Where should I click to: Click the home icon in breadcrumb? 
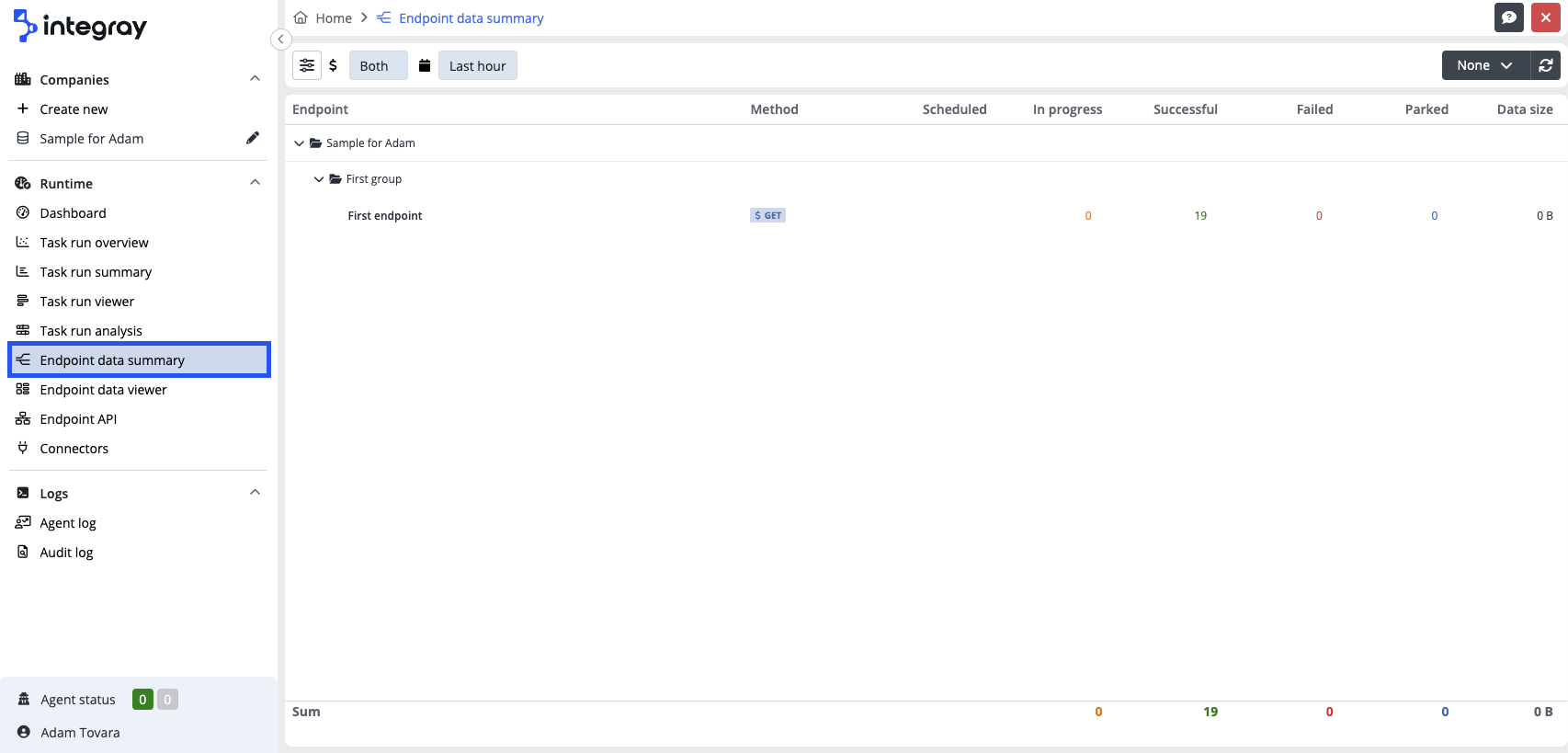tap(301, 17)
